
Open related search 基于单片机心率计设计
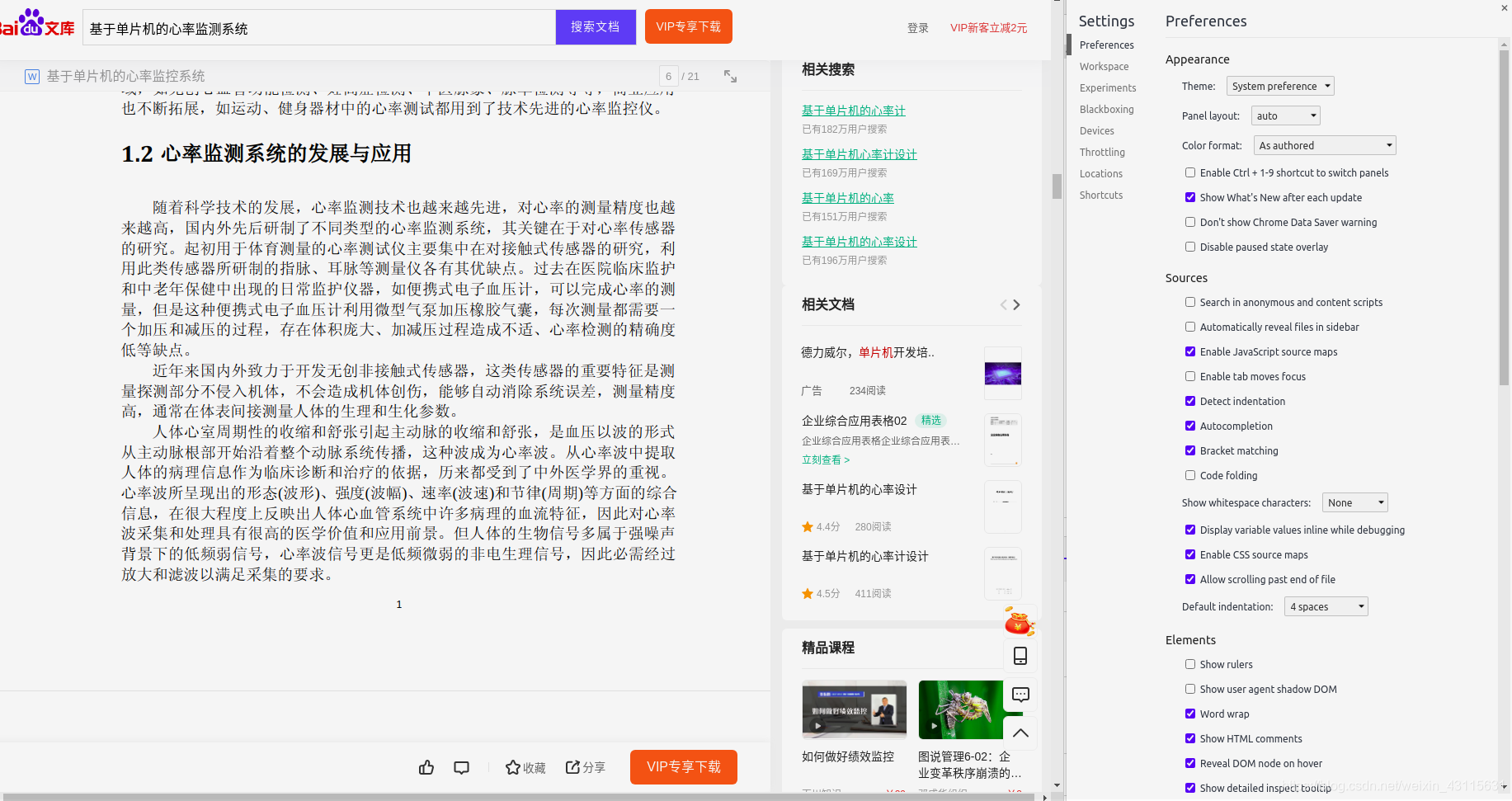[859, 153]
